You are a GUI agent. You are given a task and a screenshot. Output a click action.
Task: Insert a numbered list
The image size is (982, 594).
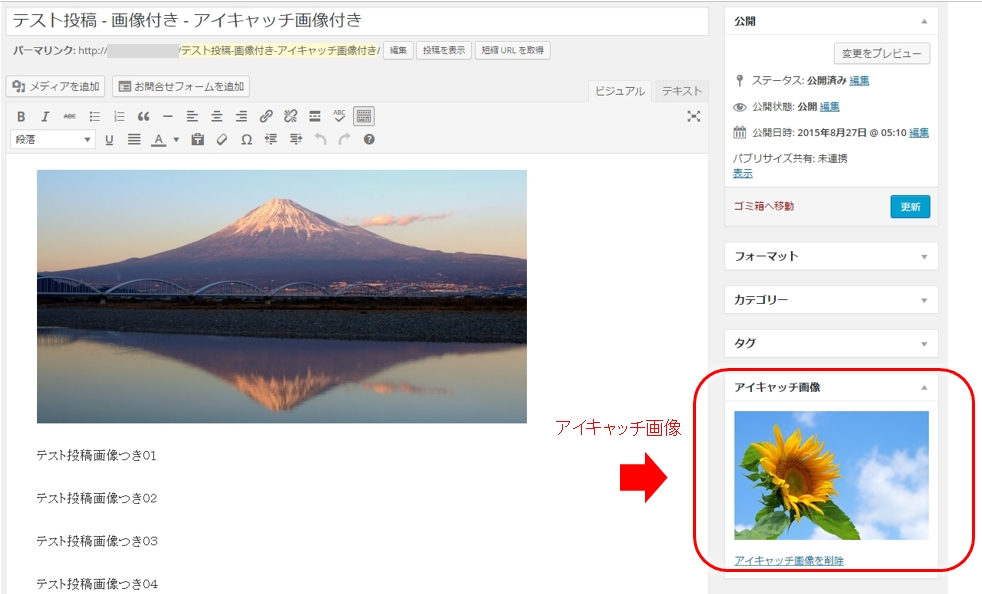119,117
